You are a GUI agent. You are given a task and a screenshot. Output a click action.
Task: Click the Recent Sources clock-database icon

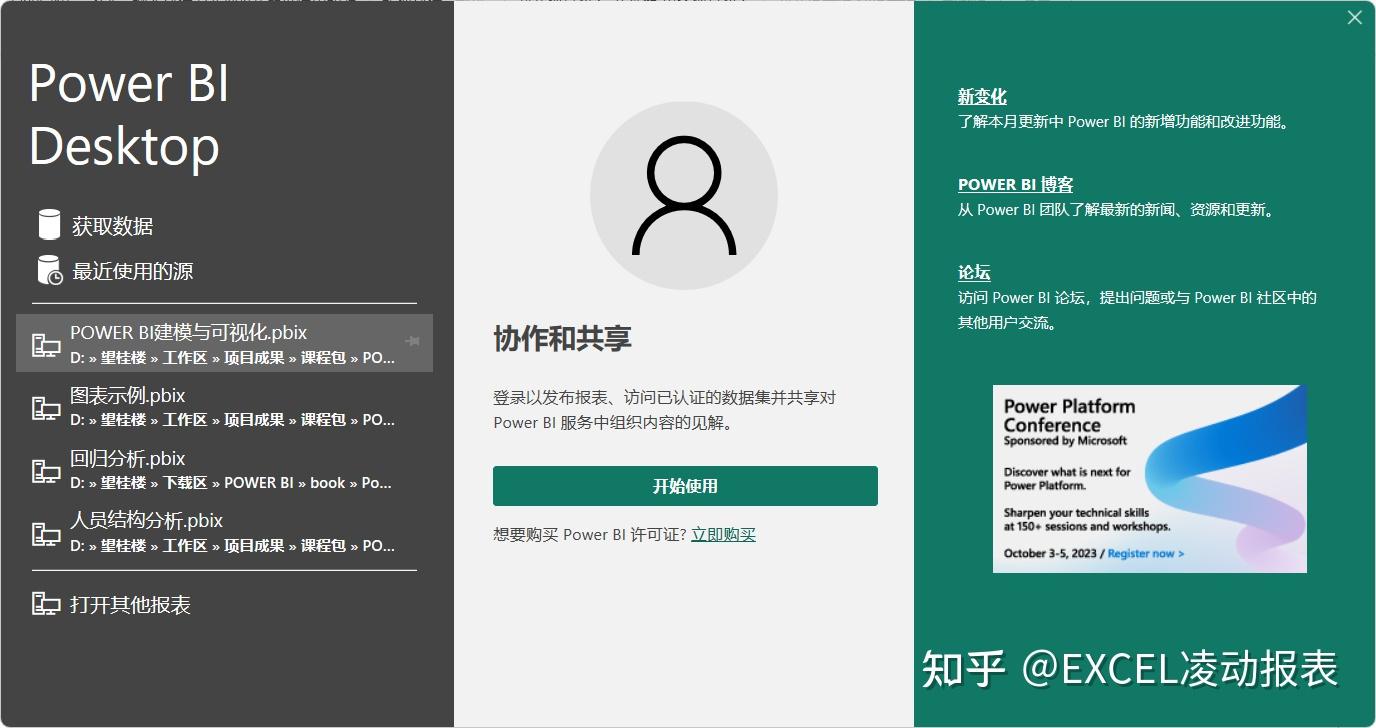click(49, 270)
